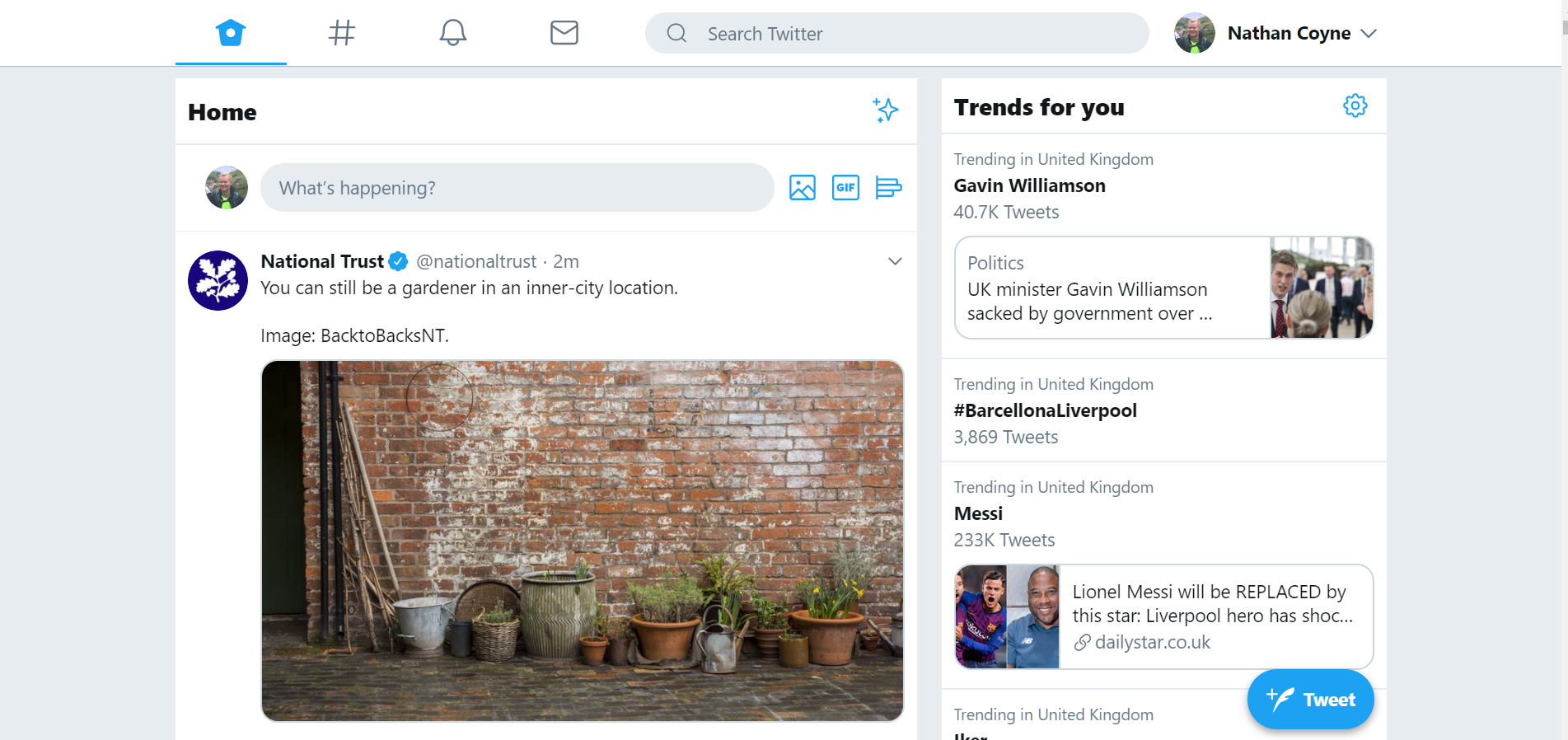The width and height of the screenshot is (1568, 740).
Task: Open the brick wall garden photo
Action: pos(583,541)
